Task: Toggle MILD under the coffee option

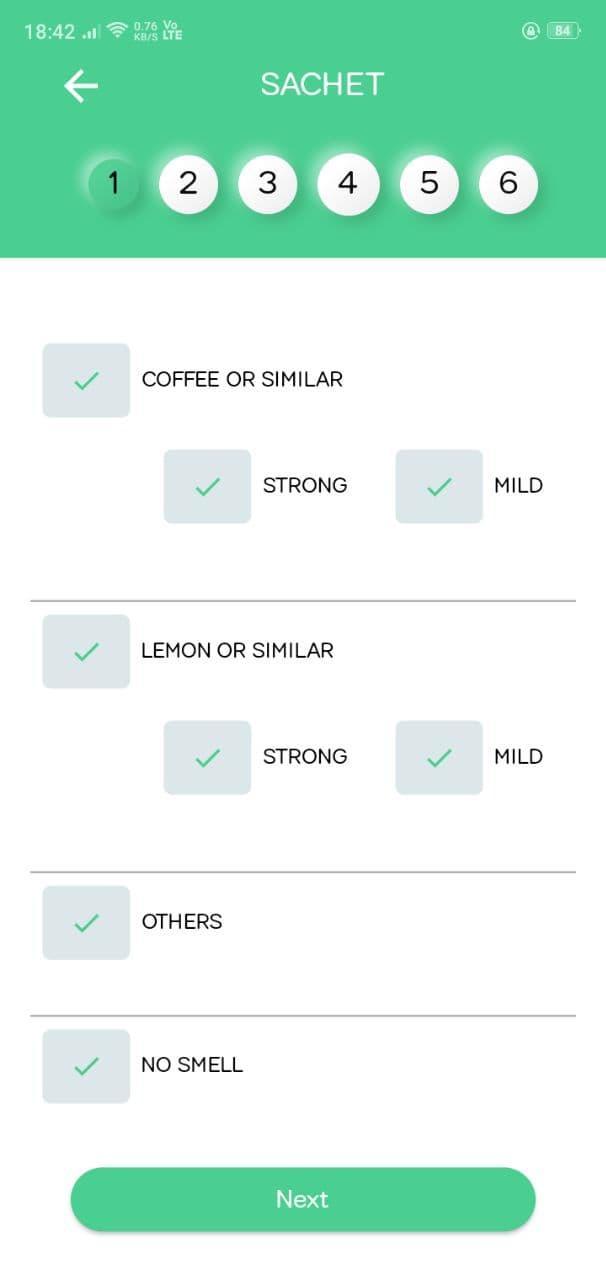Action: (438, 486)
